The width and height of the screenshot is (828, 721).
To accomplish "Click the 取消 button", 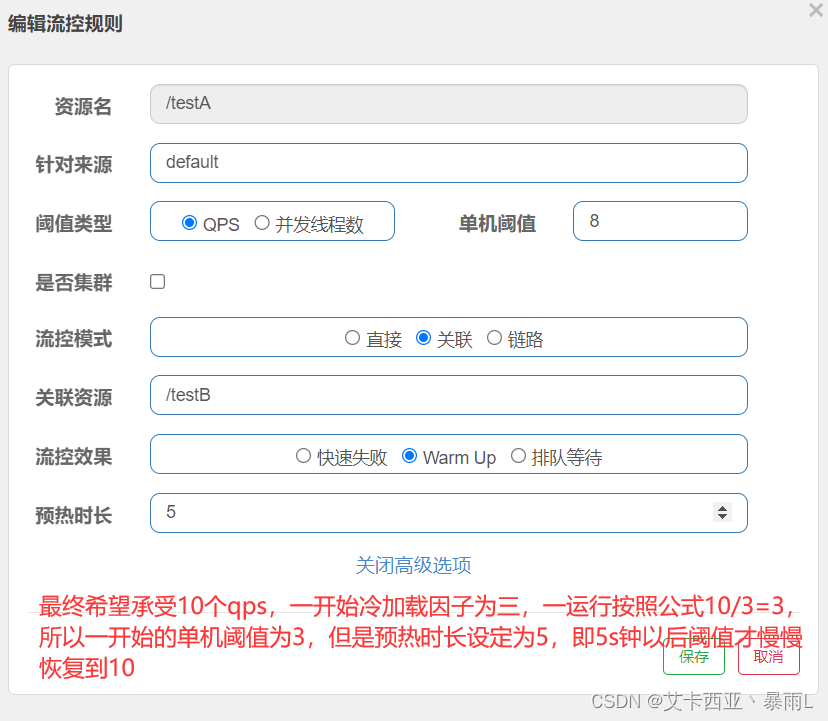I will [769, 657].
